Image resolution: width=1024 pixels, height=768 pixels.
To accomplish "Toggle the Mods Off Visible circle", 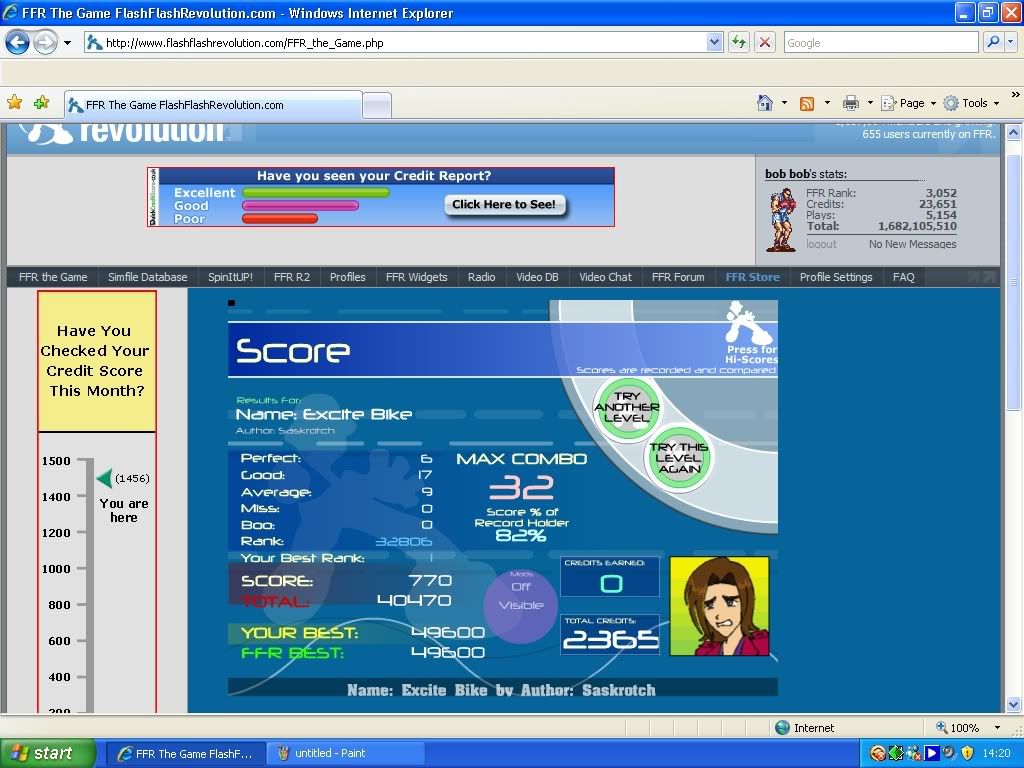I will [x=520, y=603].
